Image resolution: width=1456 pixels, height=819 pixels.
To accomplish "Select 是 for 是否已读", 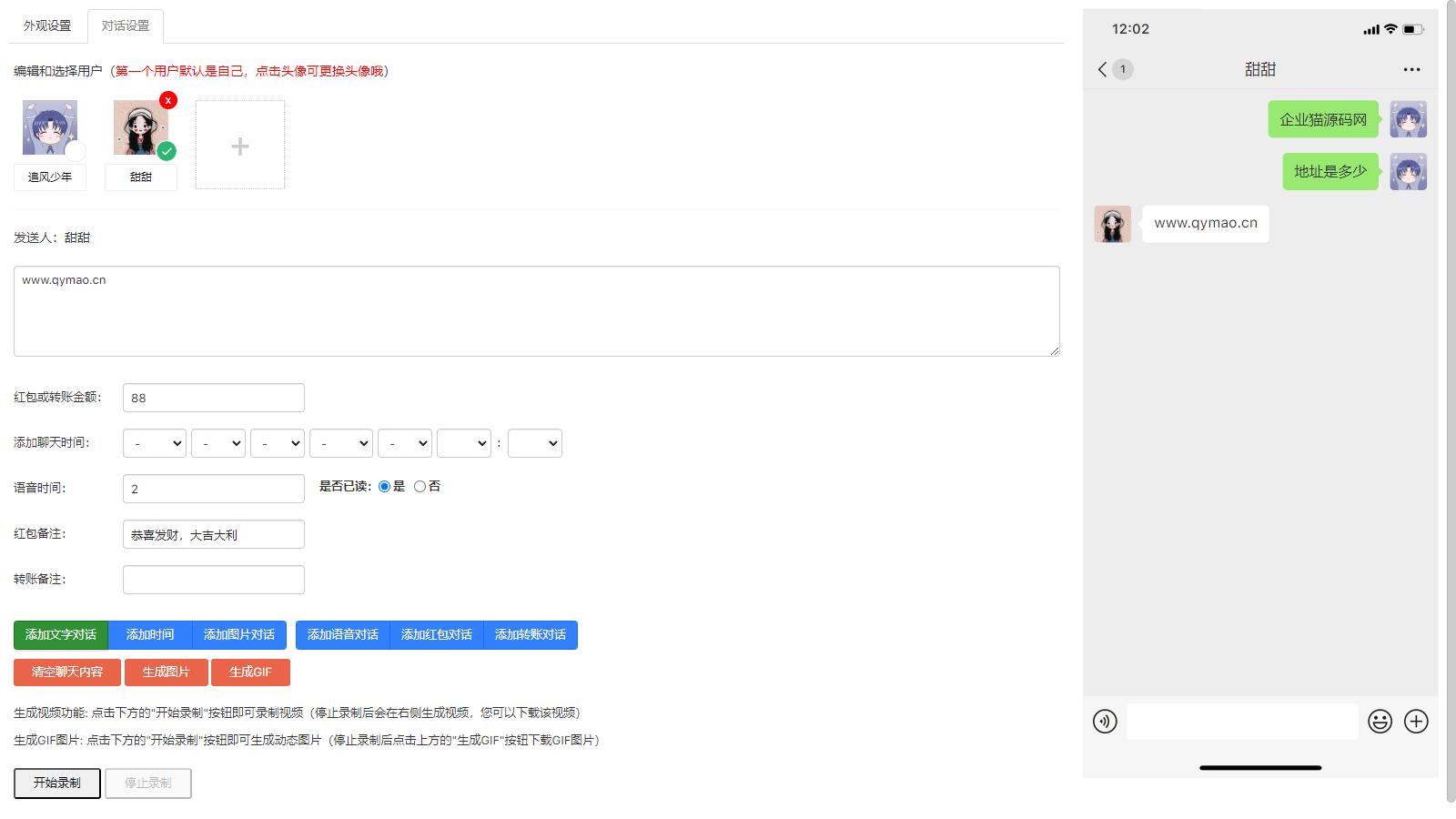I will (384, 487).
